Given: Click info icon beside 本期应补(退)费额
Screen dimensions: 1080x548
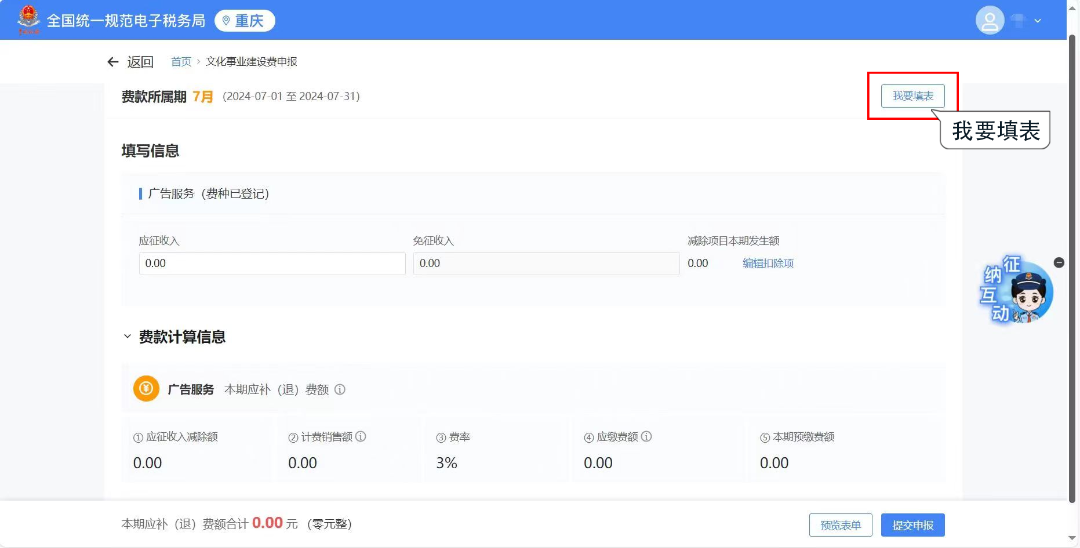Looking at the screenshot, I should coord(340,389).
